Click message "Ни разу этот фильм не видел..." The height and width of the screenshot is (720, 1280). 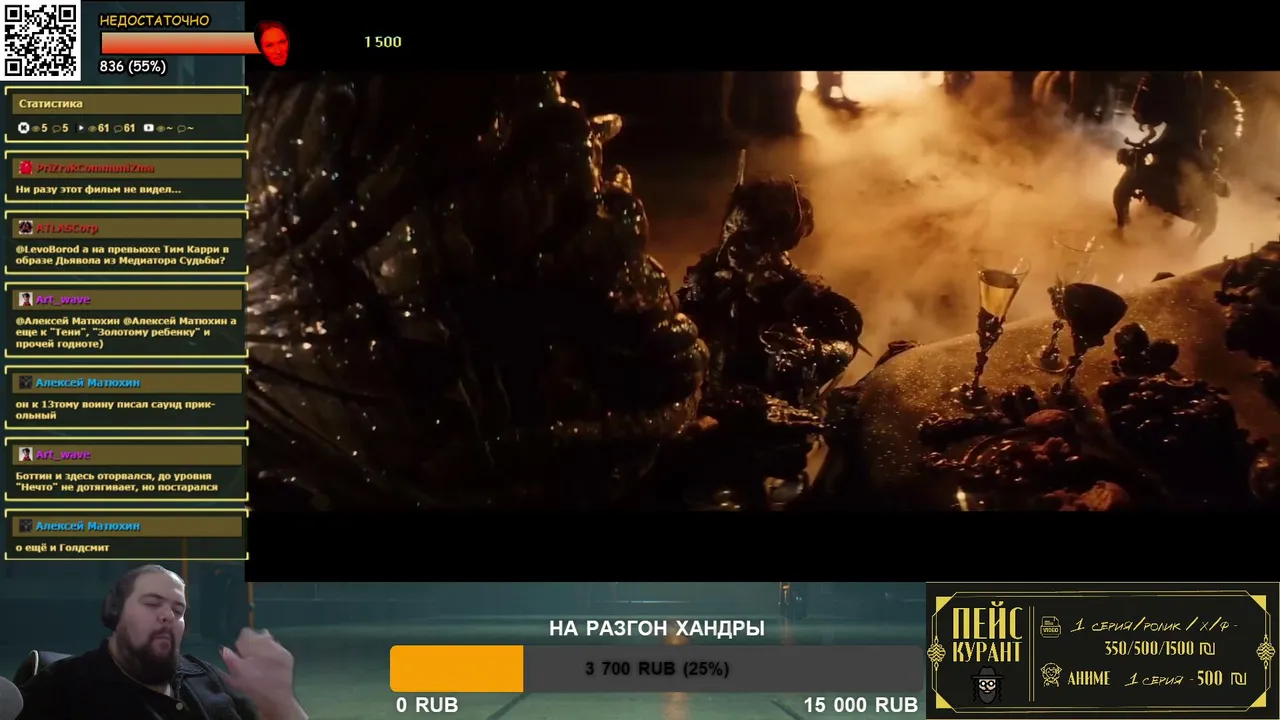pyautogui.click(x=98, y=189)
